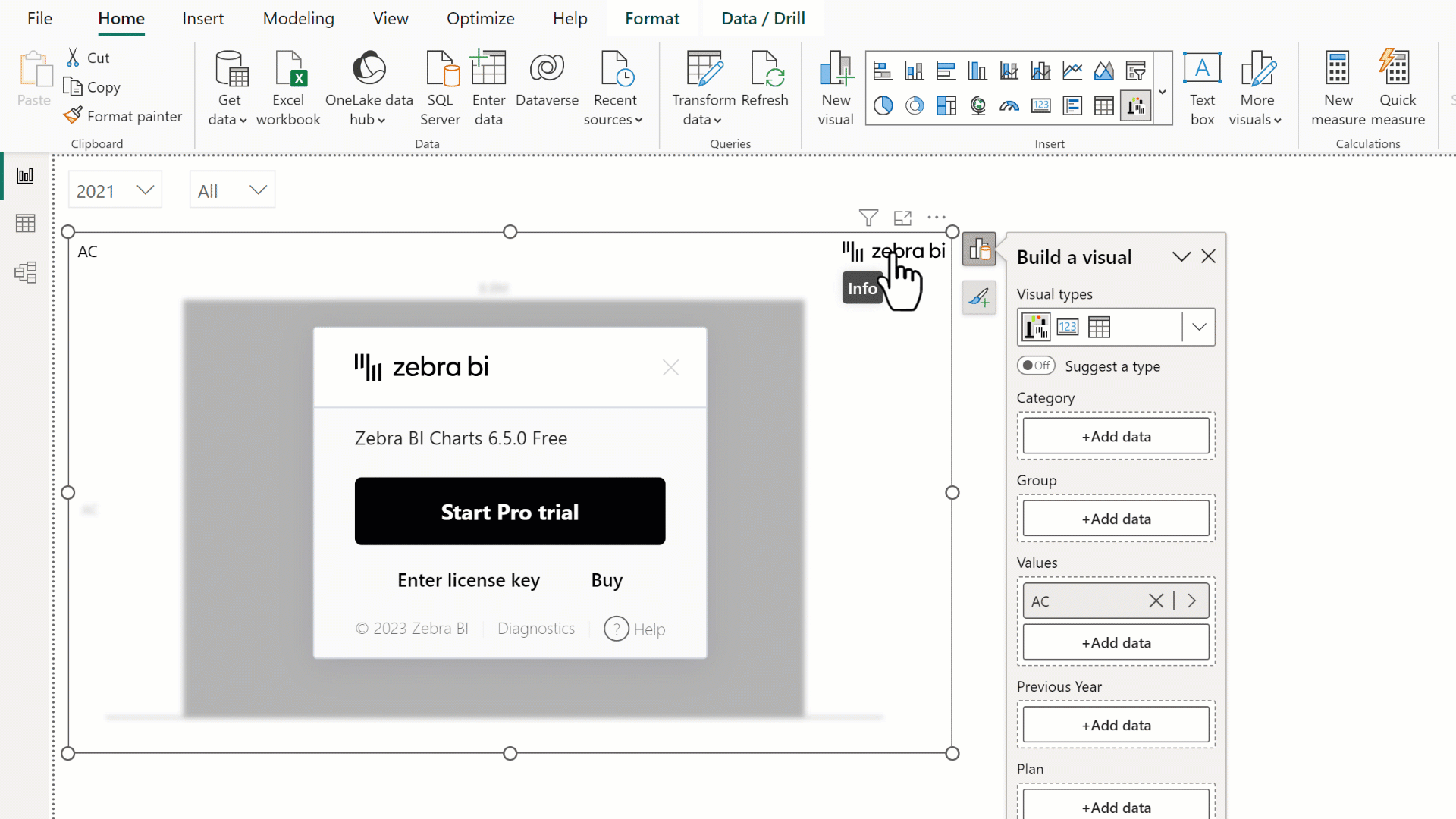This screenshot has height=819, width=1456.
Task: Click the Start Pro trial button
Action: pos(509,511)
